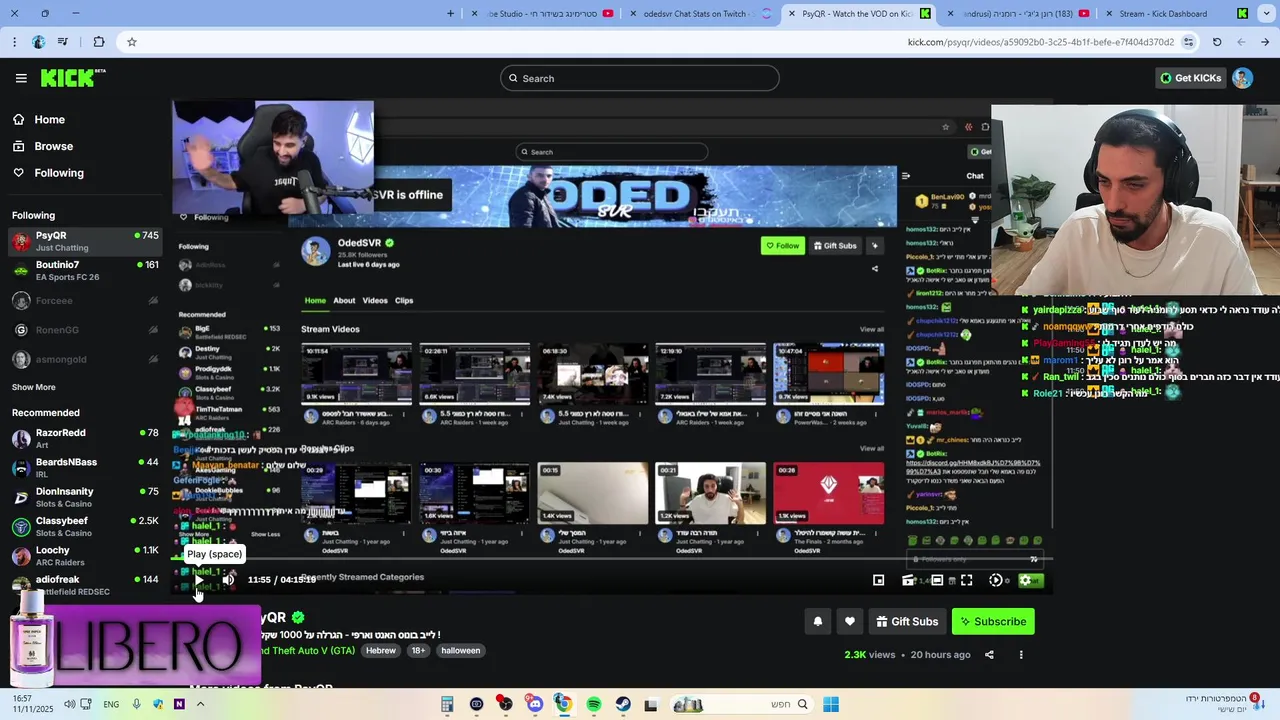The image size is (1280, 720).
Task: Click the browser address bar URL
Action: pos(1040,42)
